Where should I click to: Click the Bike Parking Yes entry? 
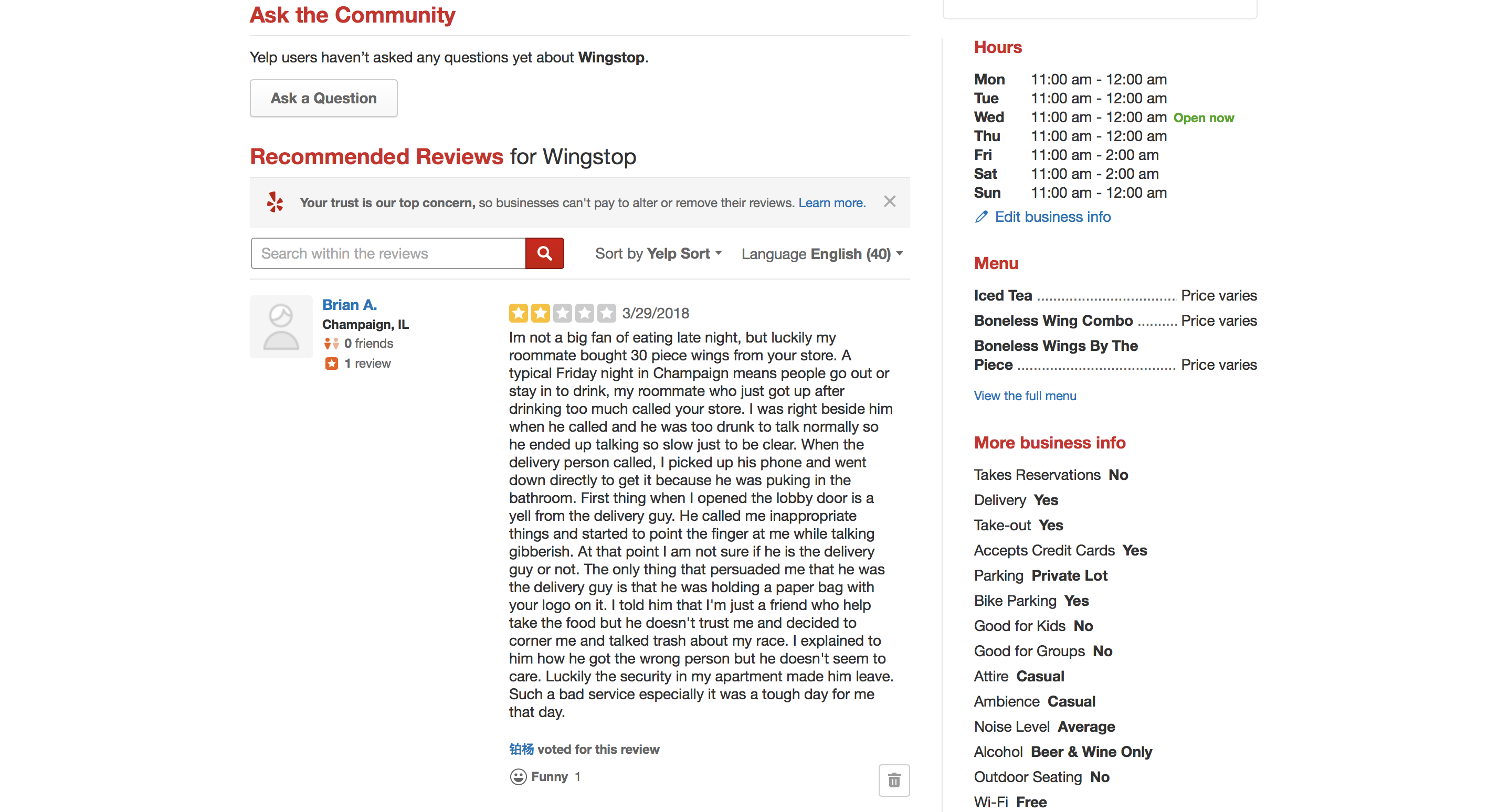(x=1031, y=601)
